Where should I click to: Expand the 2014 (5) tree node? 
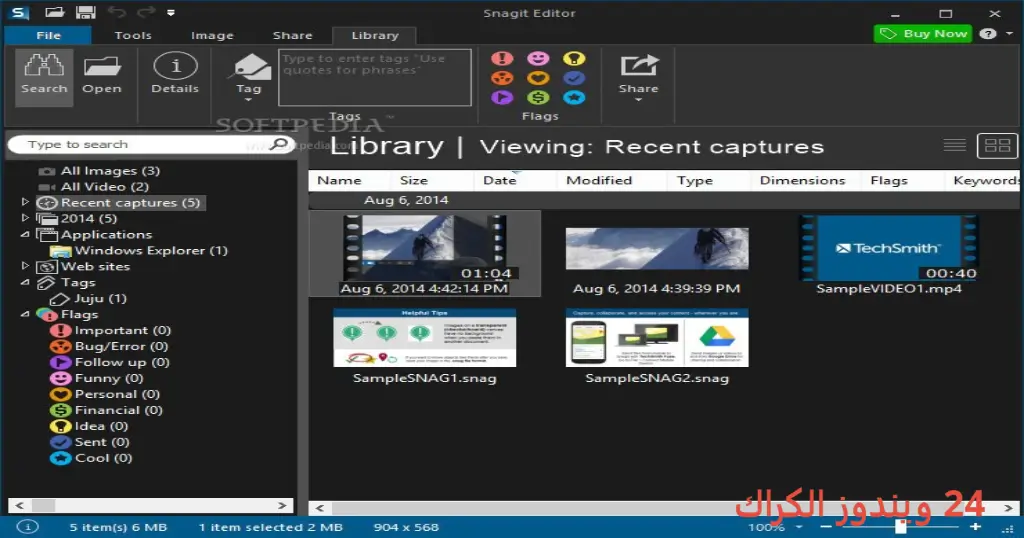[x=25, y=218]
